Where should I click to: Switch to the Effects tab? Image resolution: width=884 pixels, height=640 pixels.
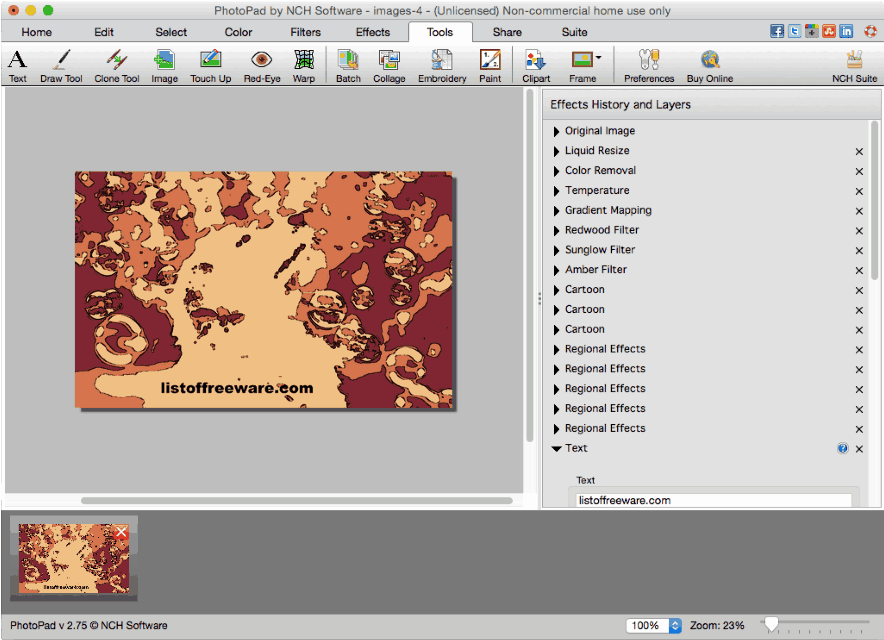[x=372, y=31]
